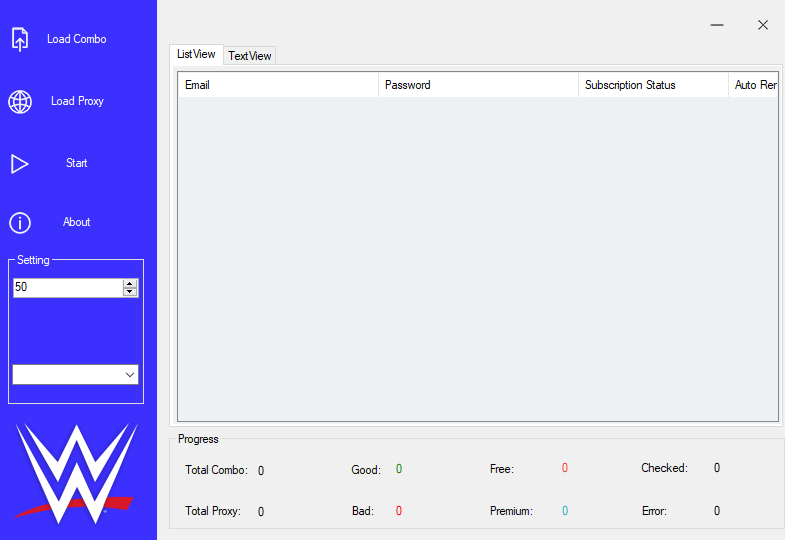The height and width of the screenshot is (540, 785).
Task: Click the Start play triangle icon
Action: click(20, 164)
